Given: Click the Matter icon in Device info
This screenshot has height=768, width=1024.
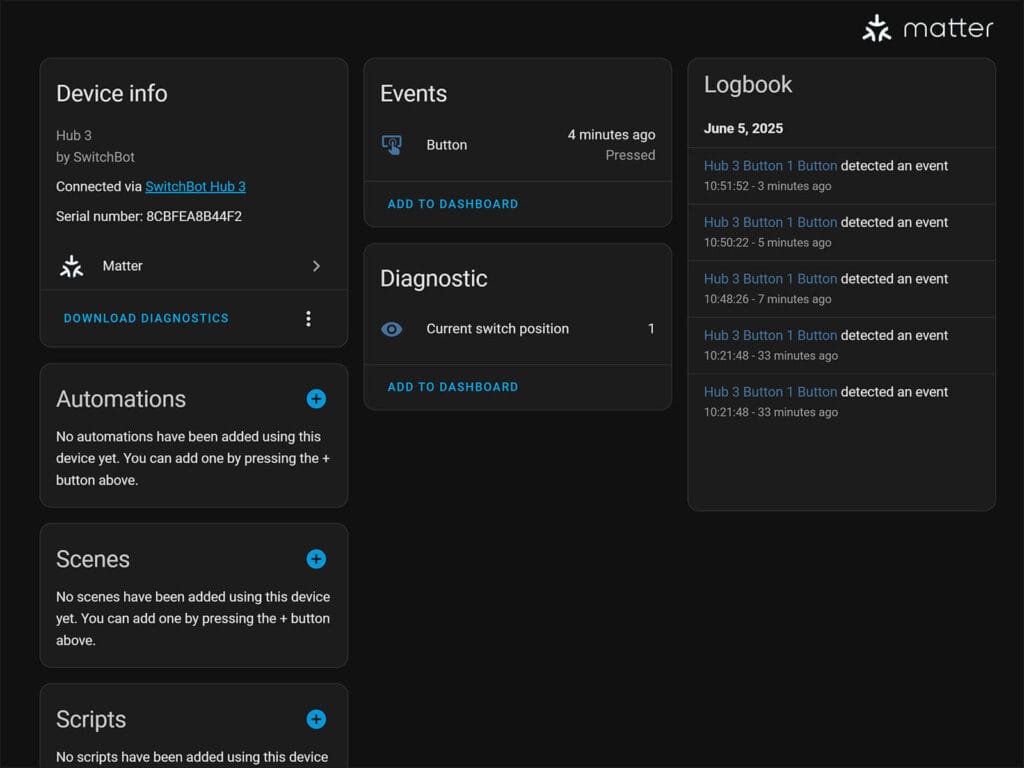Looking at the screenshot, I should coord(72,266).
